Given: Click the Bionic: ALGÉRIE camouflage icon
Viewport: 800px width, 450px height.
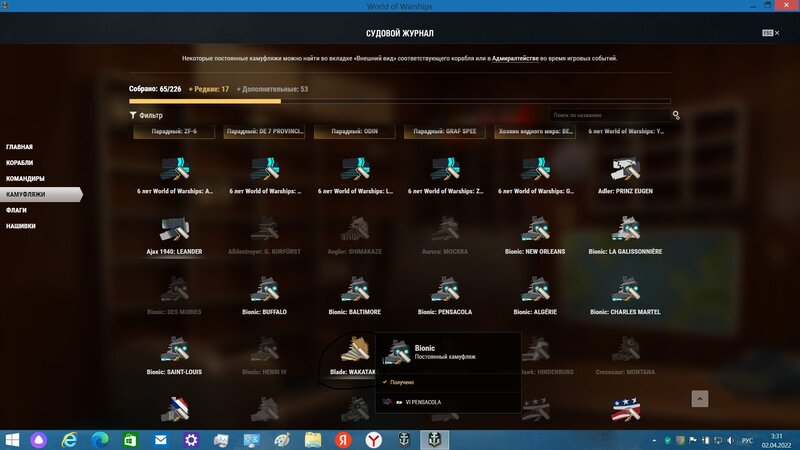Looking at the screenshot, I should point(535,289).
